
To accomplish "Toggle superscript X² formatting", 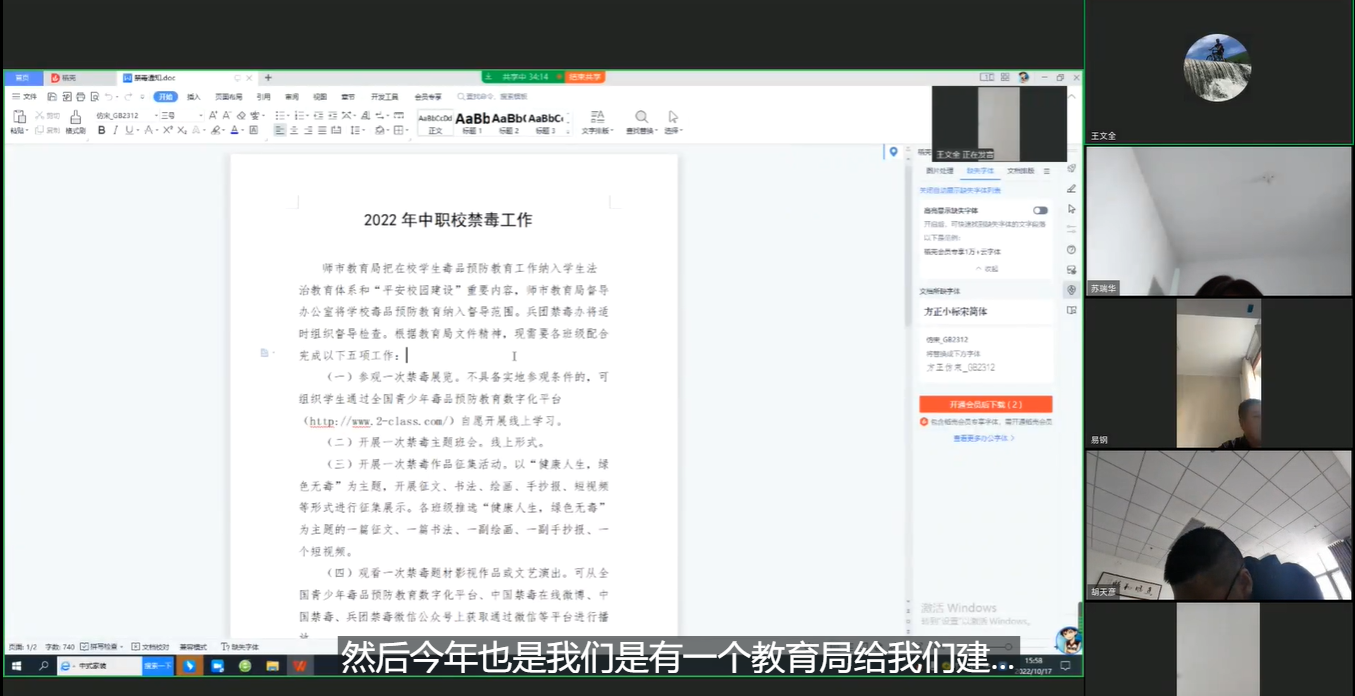I will [x=168, y=130].
